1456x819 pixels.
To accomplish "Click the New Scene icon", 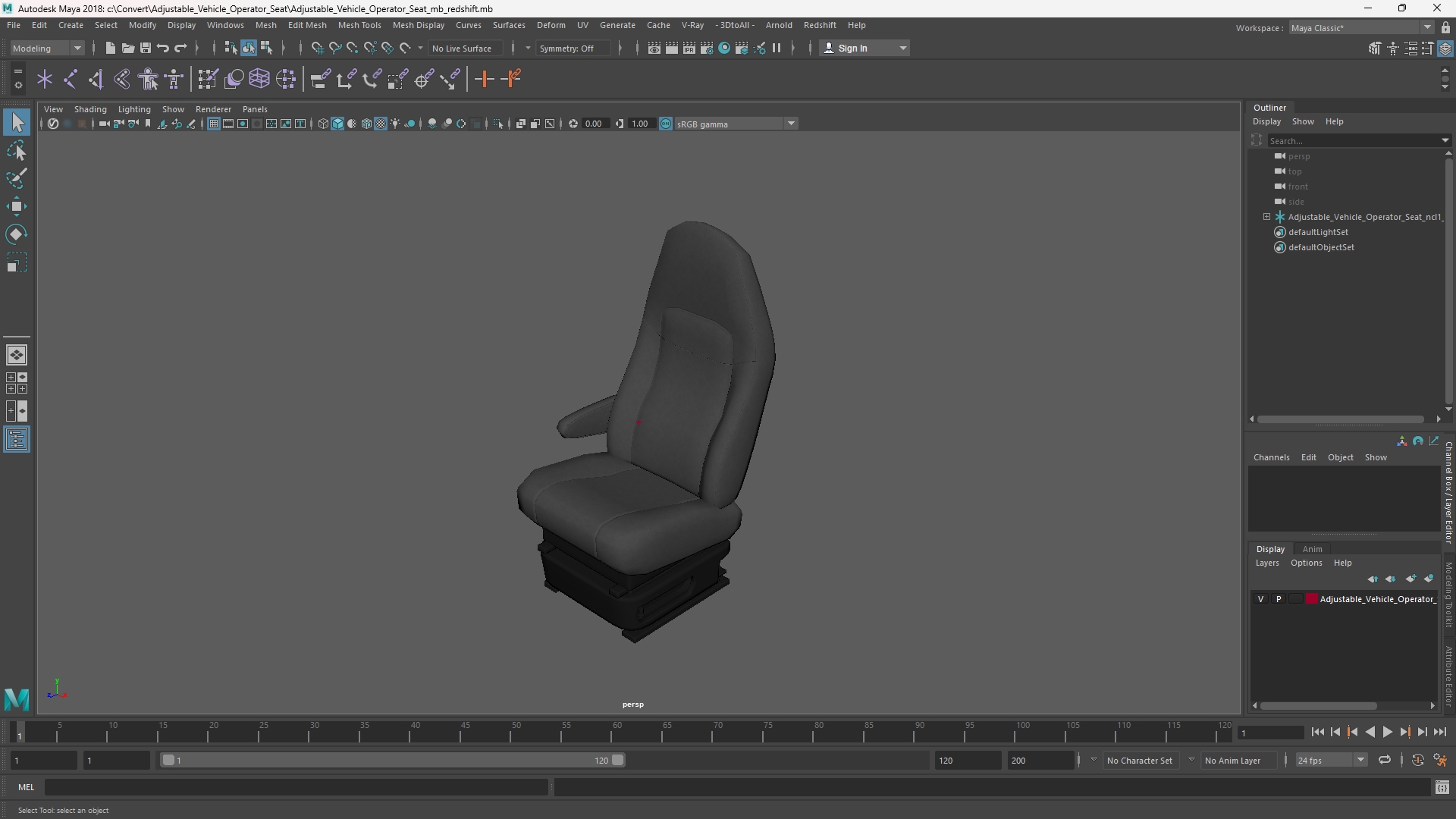I will (110, 48).
